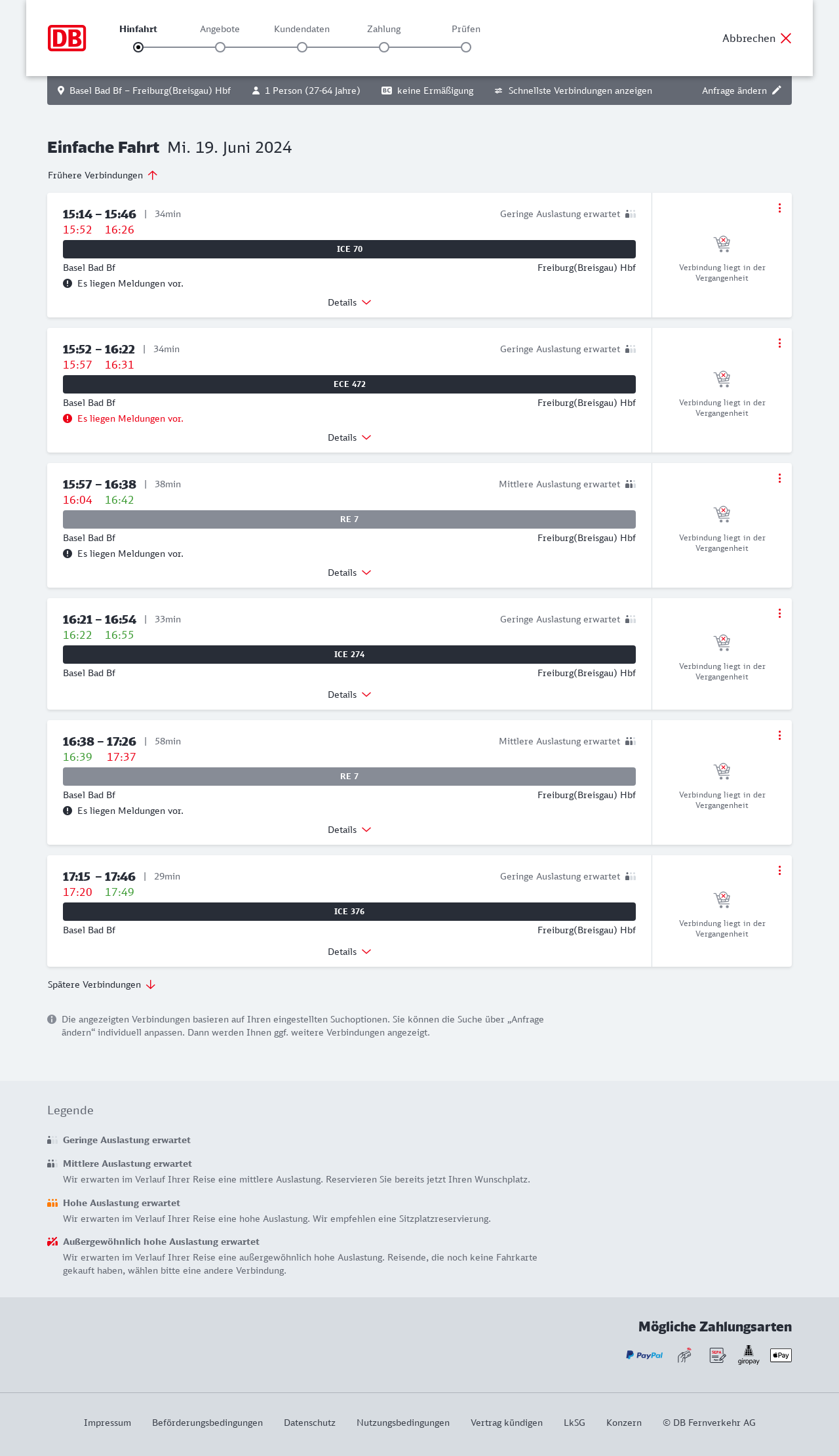Load later connections via Spätere Verbindungen
The width and height of the screenshot is (839, 1456).
102,984
